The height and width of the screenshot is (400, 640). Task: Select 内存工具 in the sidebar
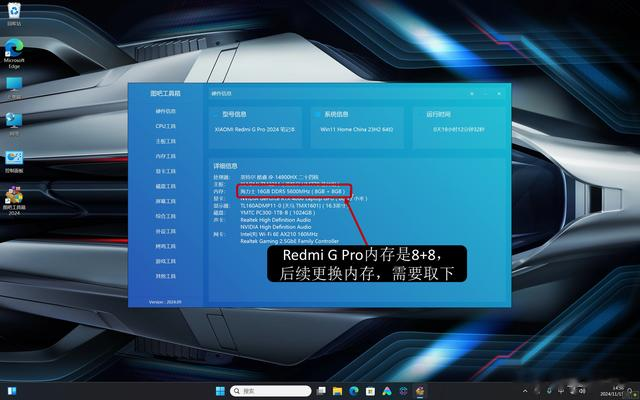coord(165,156)
